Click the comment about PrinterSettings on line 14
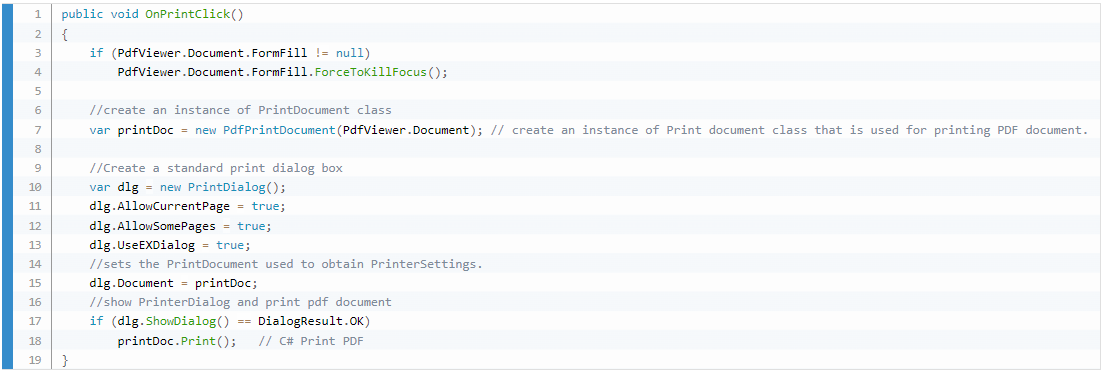Image resolution: width=1106 pixels, height=375 pixels. click(286, 264)
